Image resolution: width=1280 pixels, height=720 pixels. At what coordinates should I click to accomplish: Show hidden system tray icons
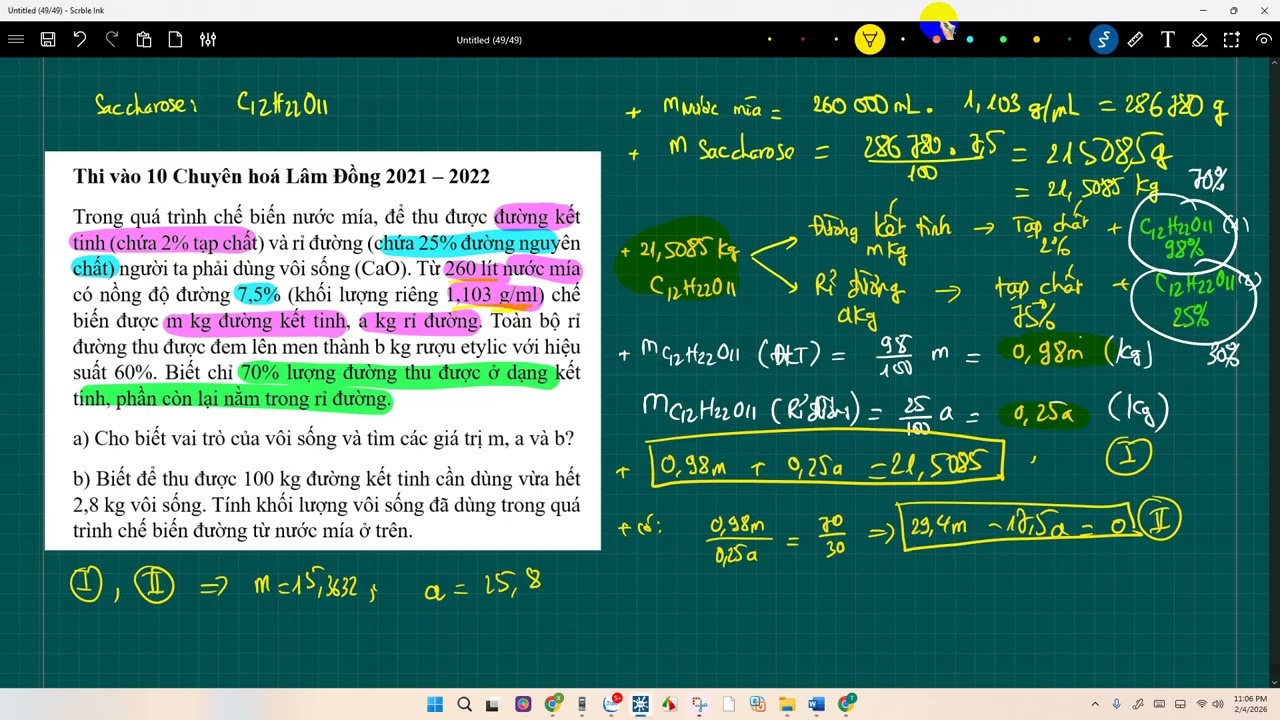coord(1095,704)
